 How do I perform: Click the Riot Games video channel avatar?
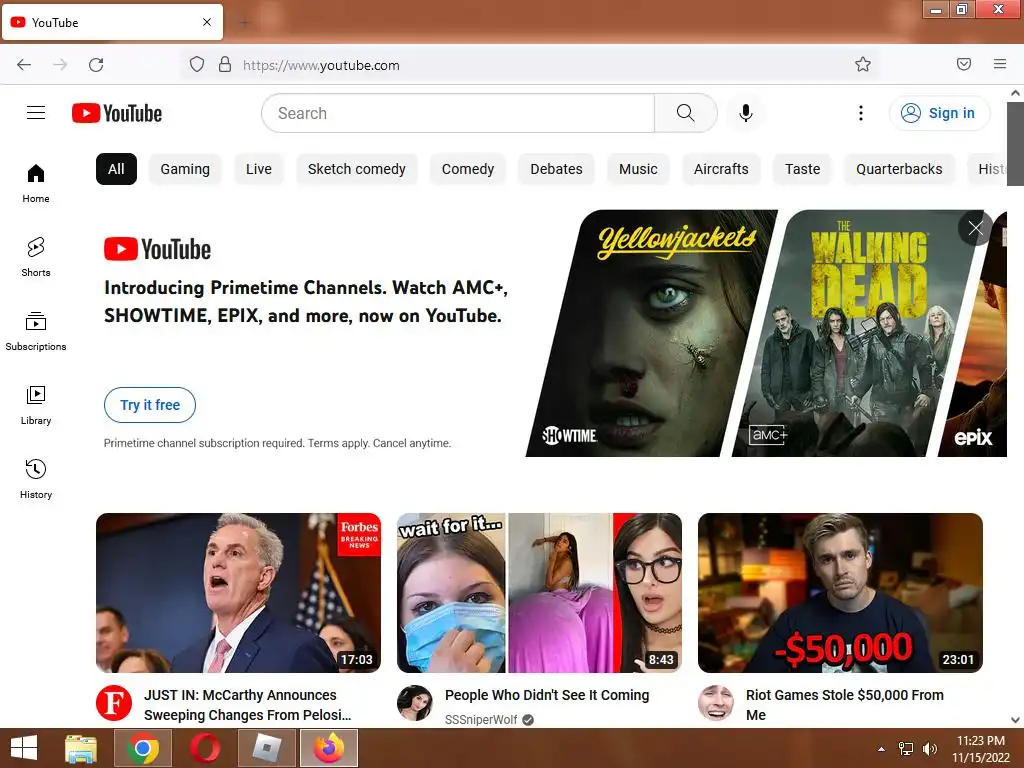(x=716, y=703)
